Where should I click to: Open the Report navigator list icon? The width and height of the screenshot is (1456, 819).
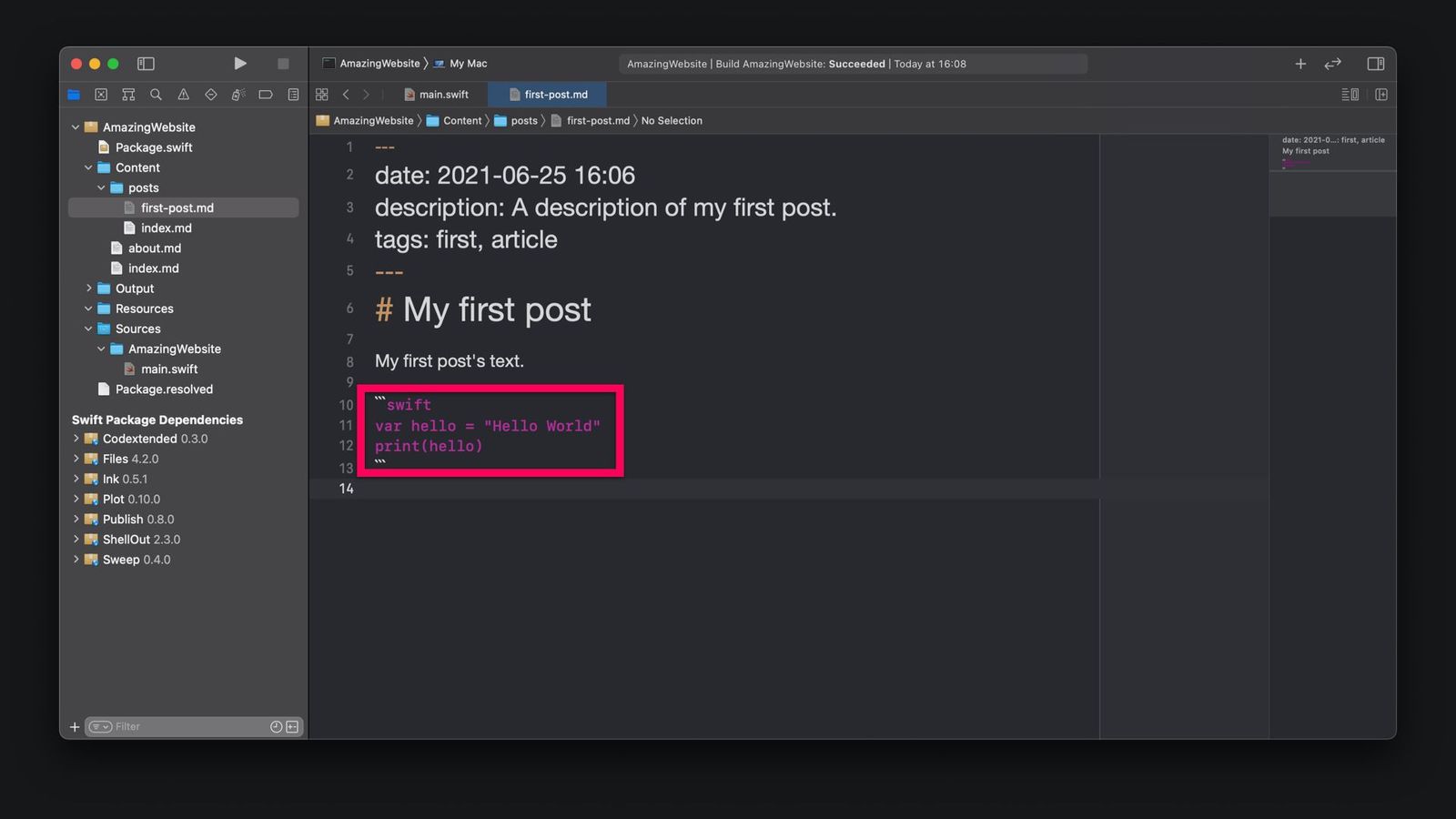293,94
